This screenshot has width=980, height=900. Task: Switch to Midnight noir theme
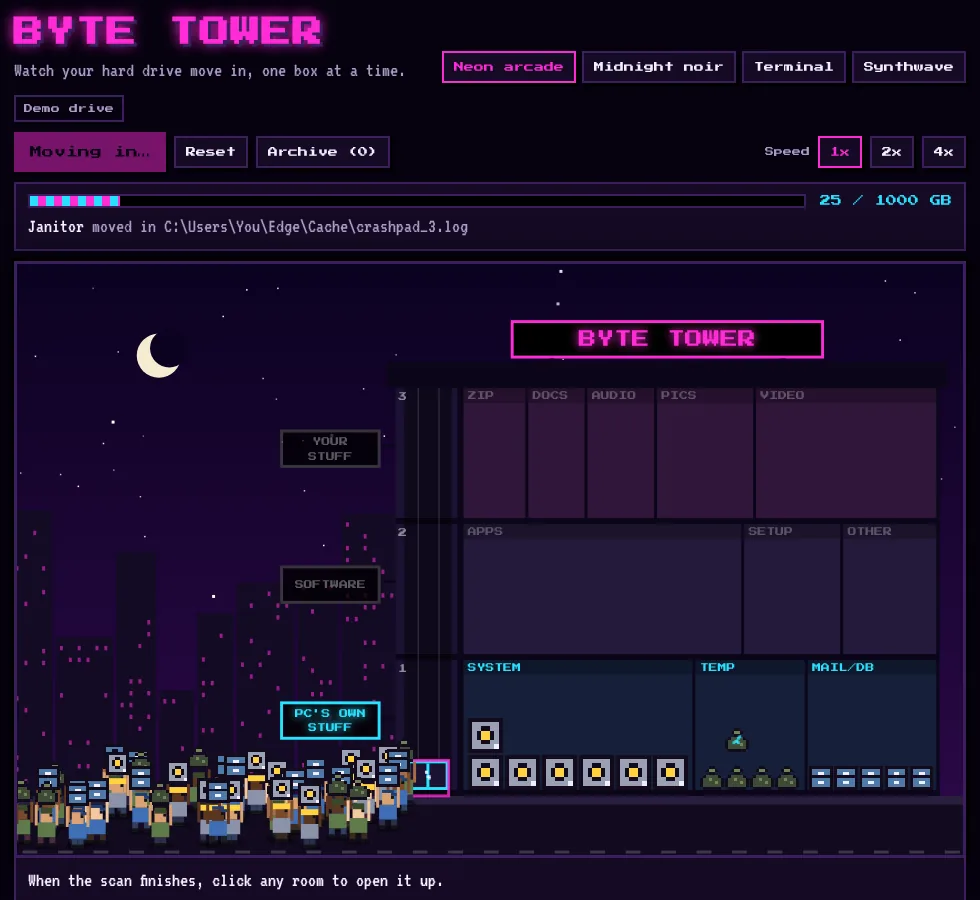(x=658, y=67)
